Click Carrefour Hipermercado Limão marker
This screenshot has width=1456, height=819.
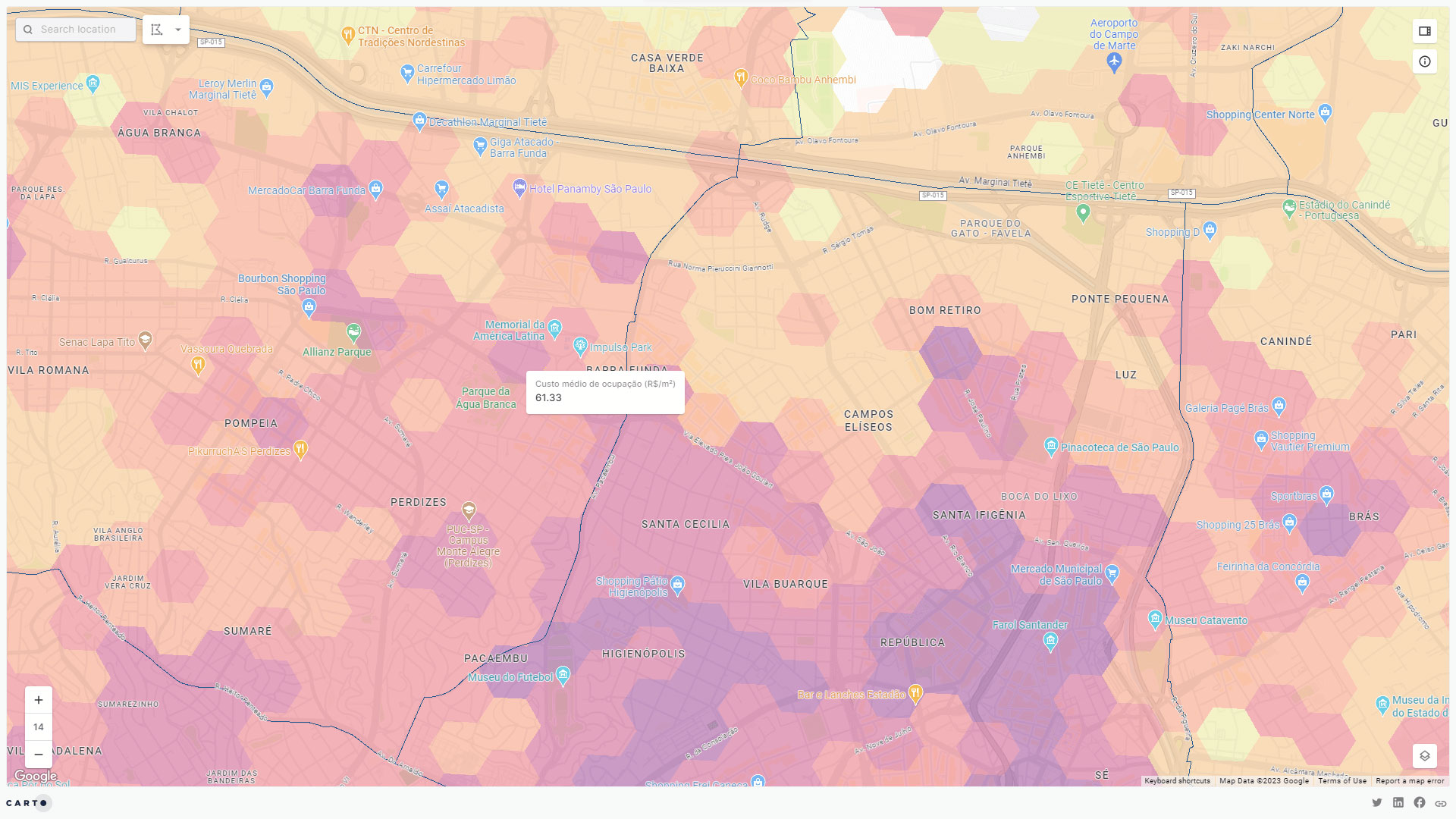point(407,73)
